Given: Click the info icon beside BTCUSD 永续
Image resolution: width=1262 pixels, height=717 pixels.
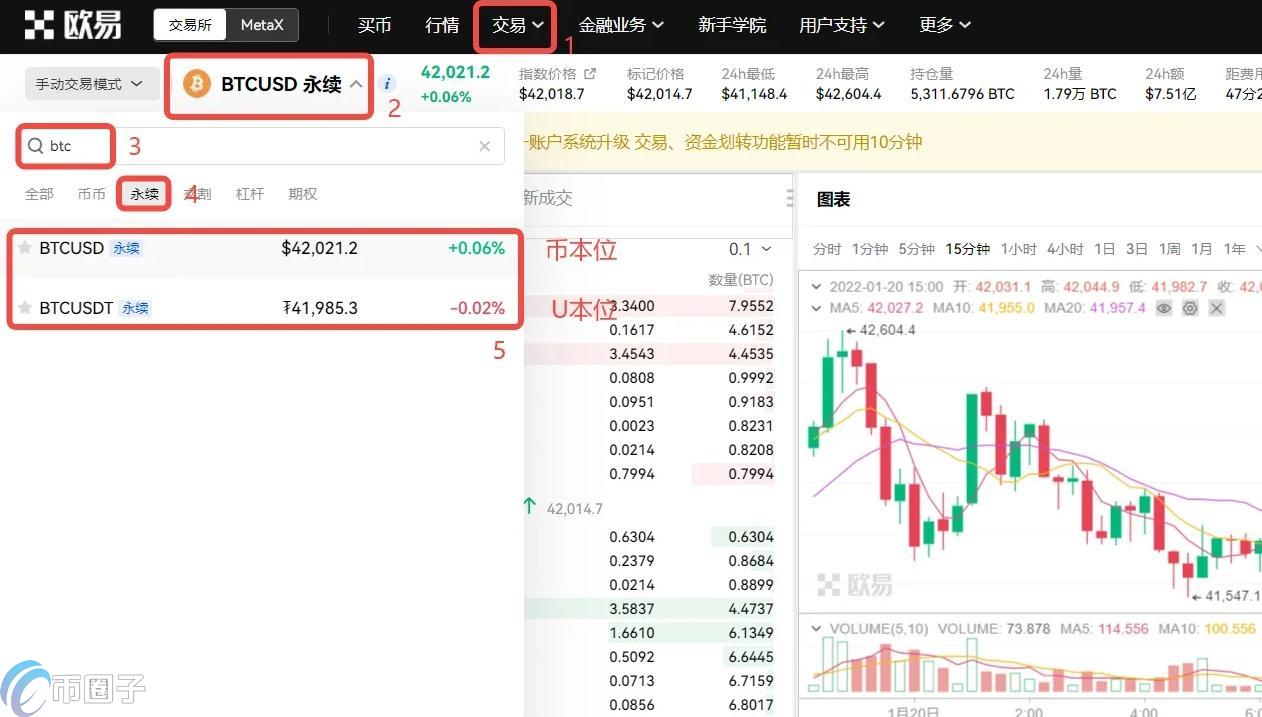Looking at the screenshot, I should point(388,84).
